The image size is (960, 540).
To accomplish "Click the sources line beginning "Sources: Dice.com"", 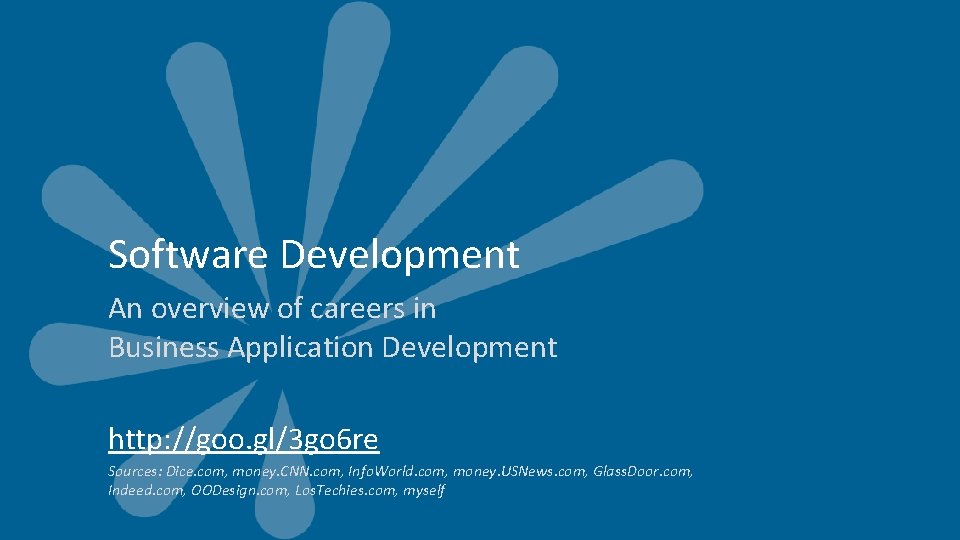I will click(x=400, y=471).
